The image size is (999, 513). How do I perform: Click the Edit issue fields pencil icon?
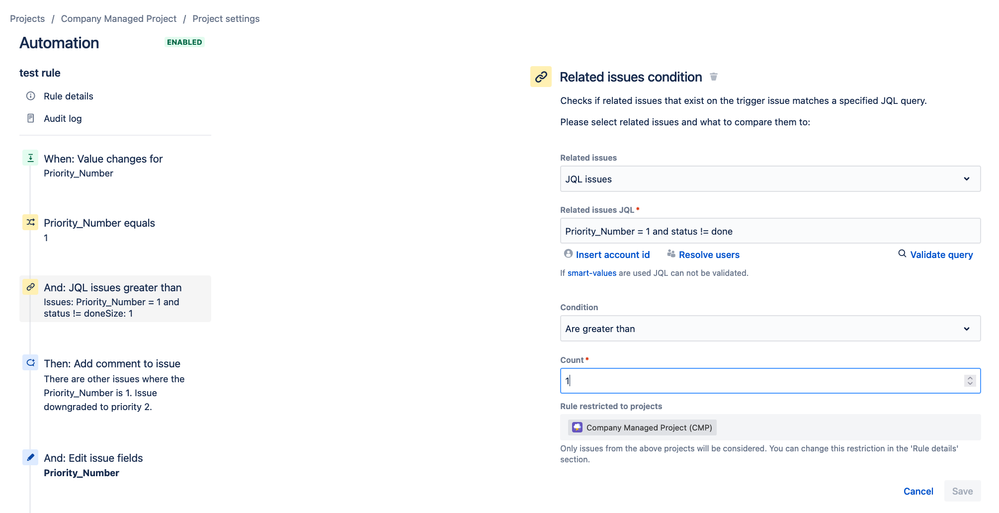click(31, 458)
